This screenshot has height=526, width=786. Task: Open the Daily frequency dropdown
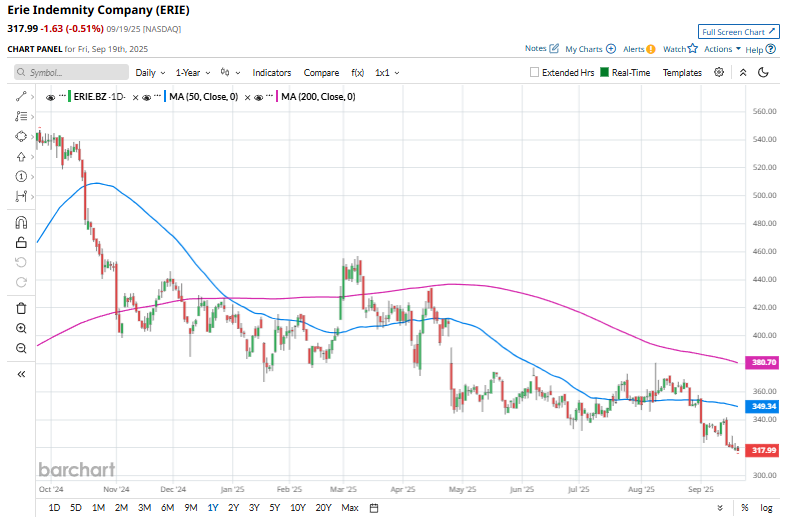149,73
